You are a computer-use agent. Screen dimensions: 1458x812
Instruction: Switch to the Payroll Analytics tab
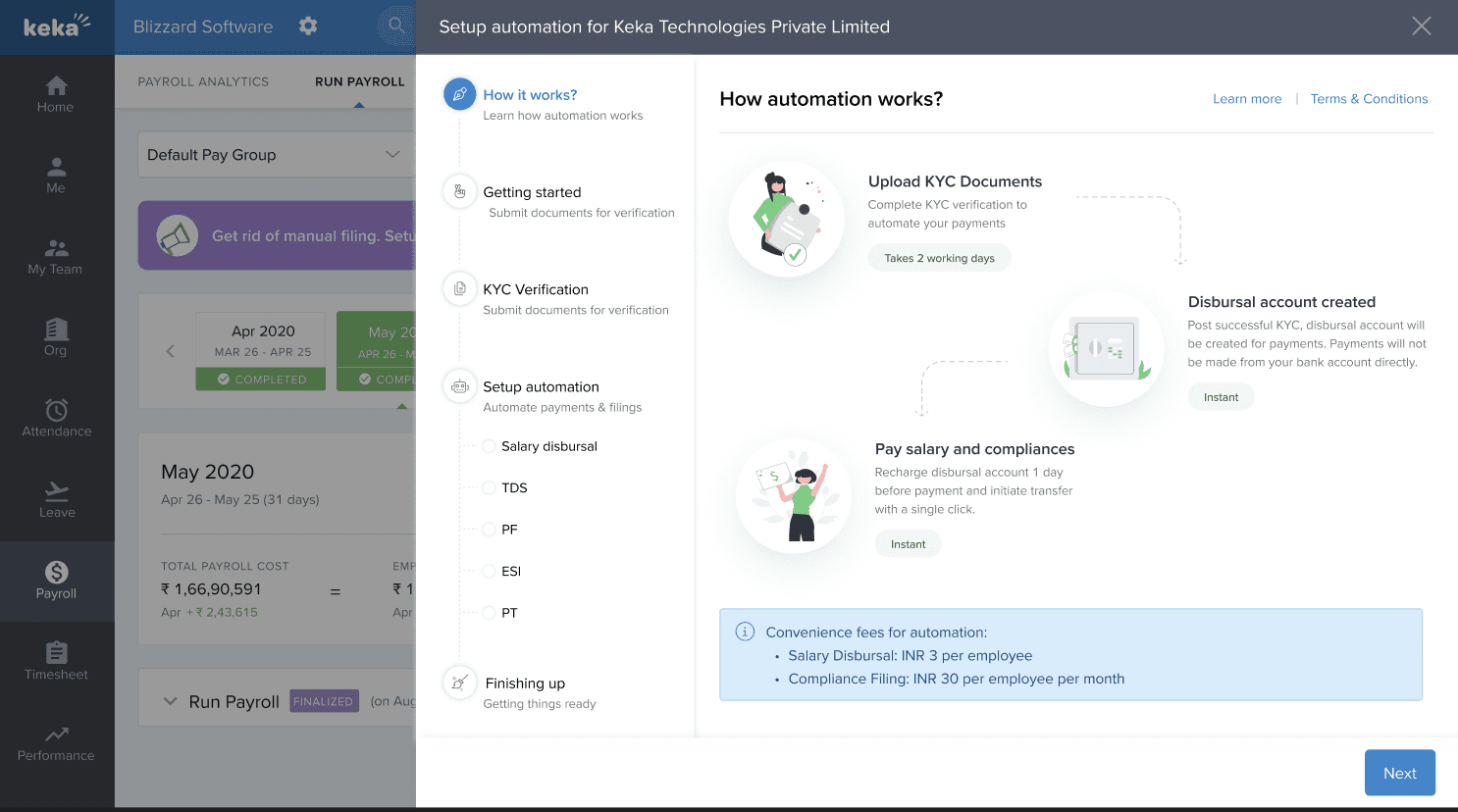click(x=203, y=81)
